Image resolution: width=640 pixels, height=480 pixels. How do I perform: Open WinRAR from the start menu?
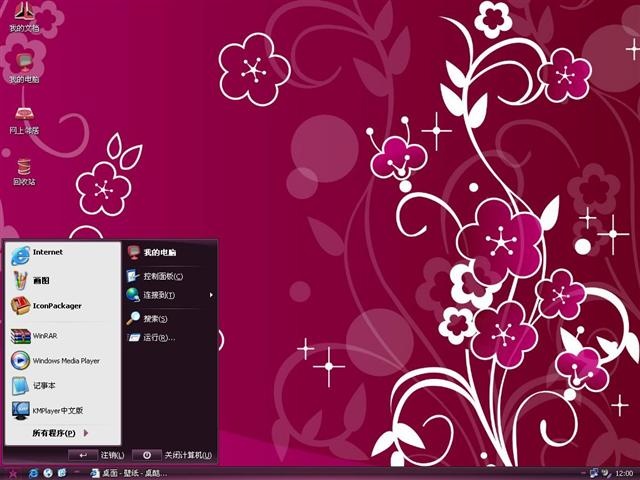point(63,336)
